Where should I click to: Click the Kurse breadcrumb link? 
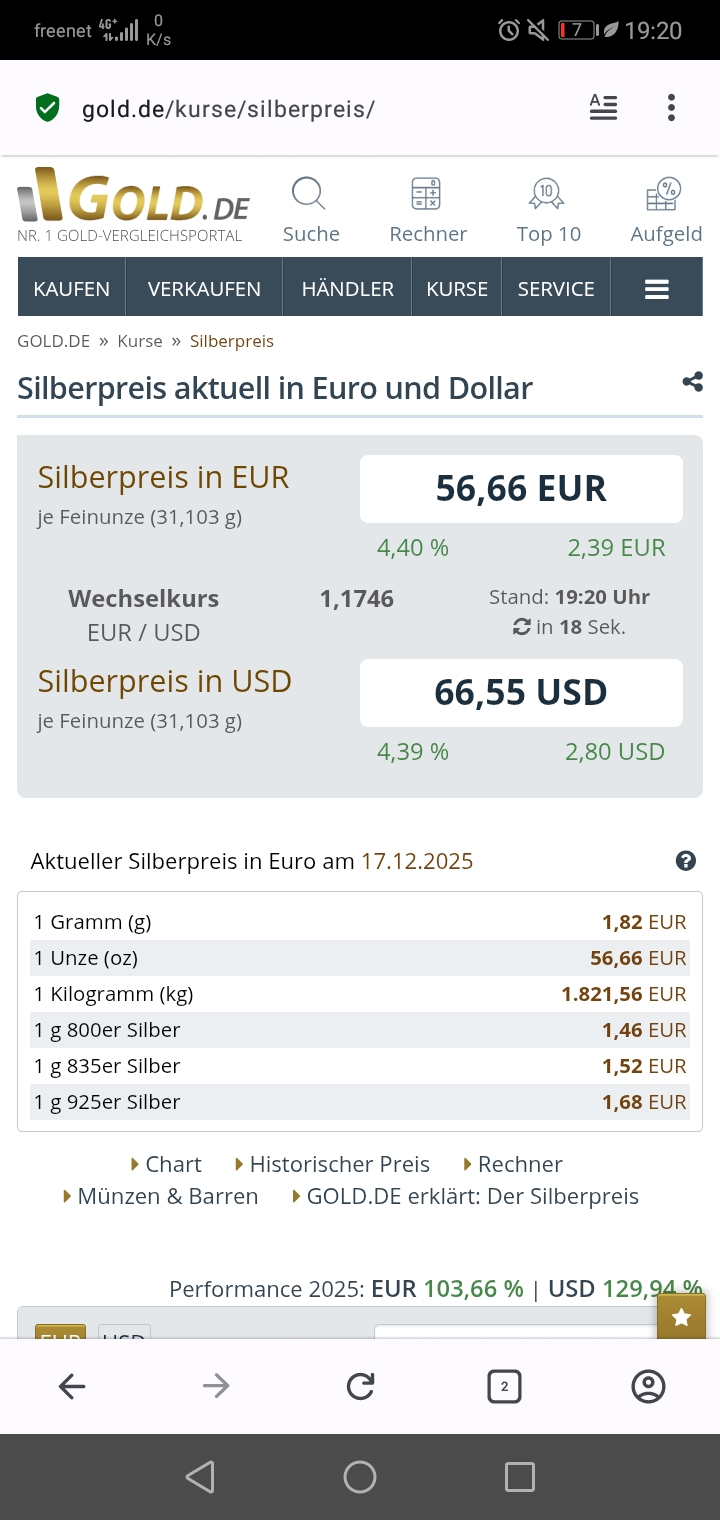point(140,341)
